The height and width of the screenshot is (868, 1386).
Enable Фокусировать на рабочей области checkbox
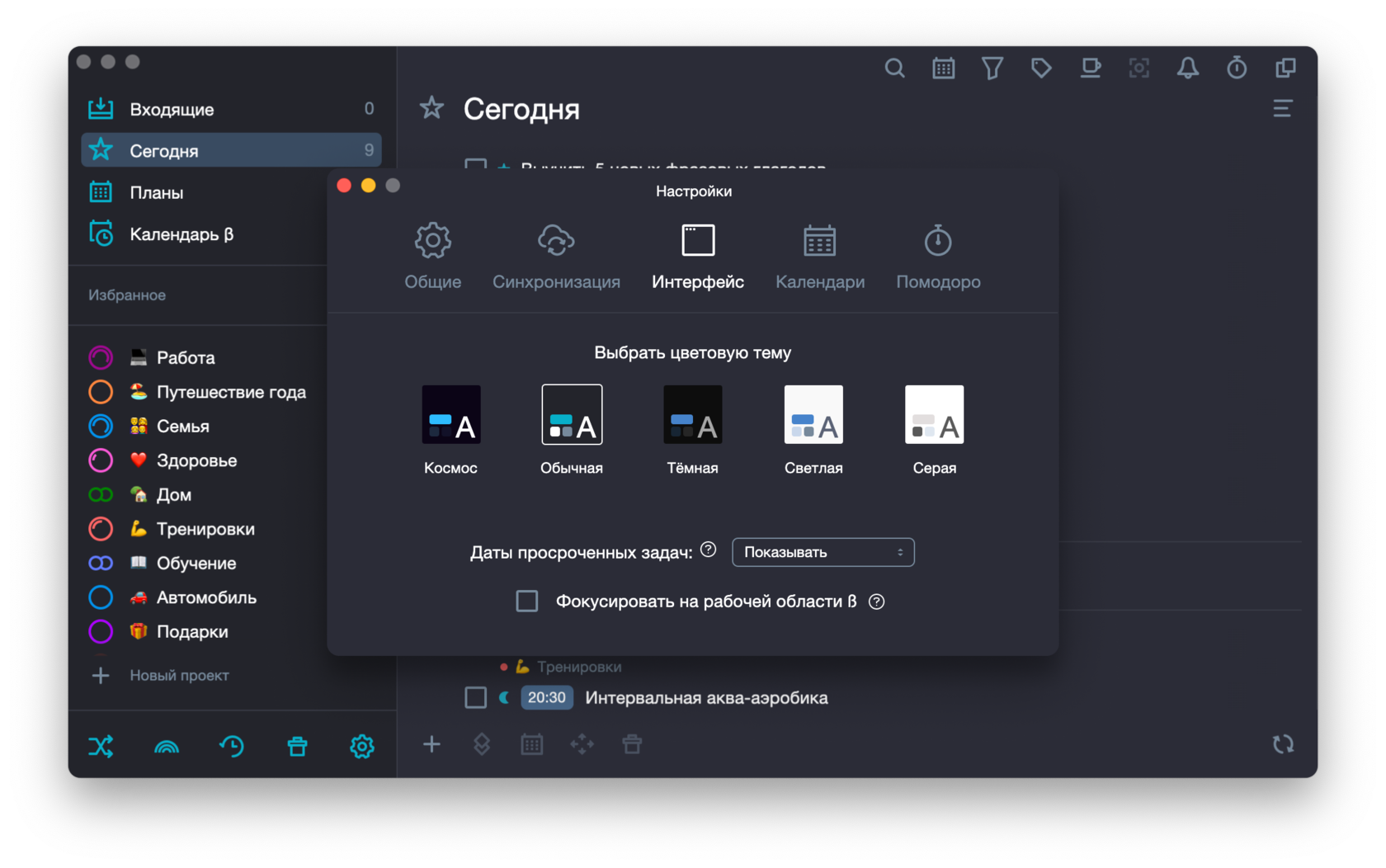pyautogui.click(x=527, y=601)
